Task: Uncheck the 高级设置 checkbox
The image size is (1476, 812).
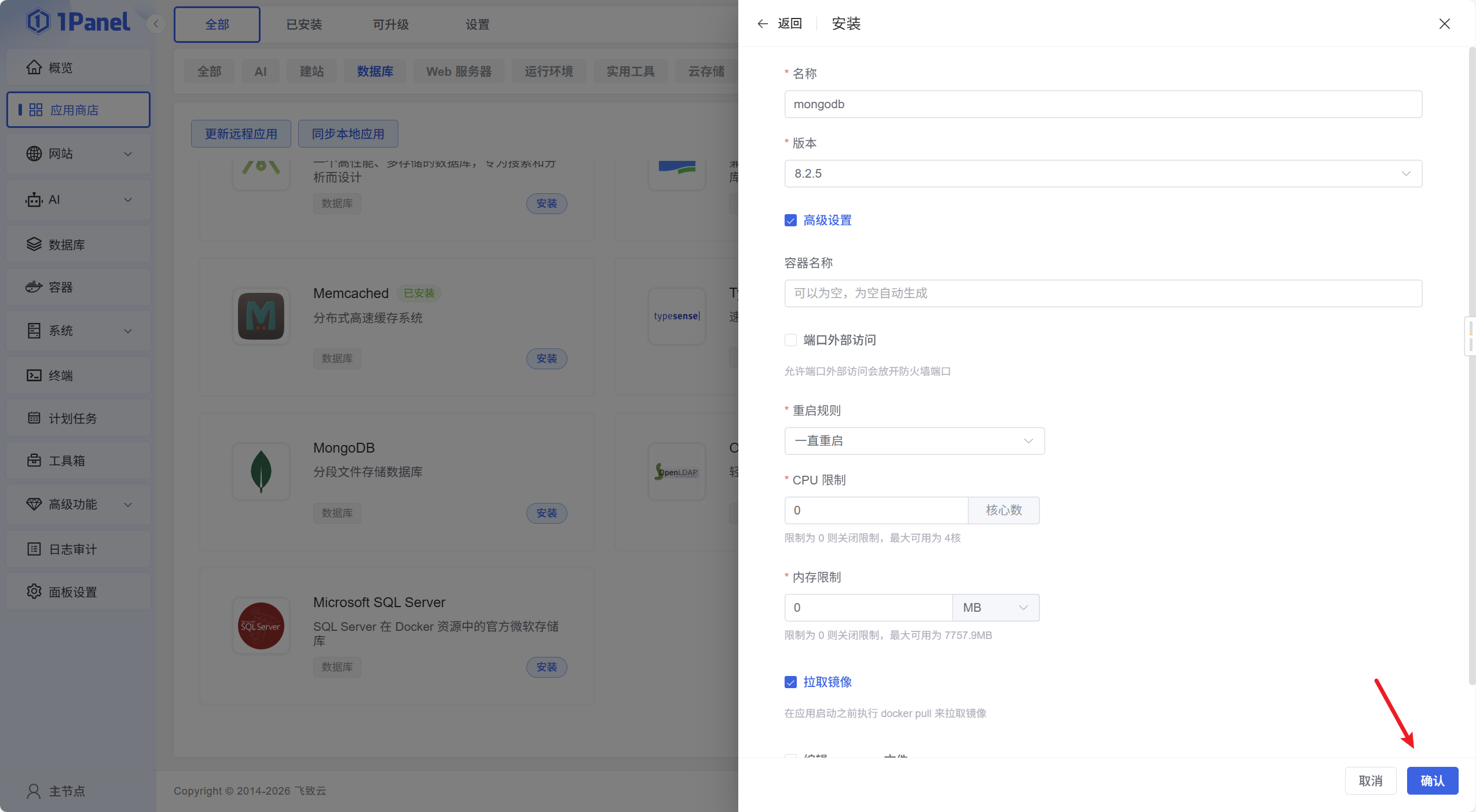Action: (790, 221)
